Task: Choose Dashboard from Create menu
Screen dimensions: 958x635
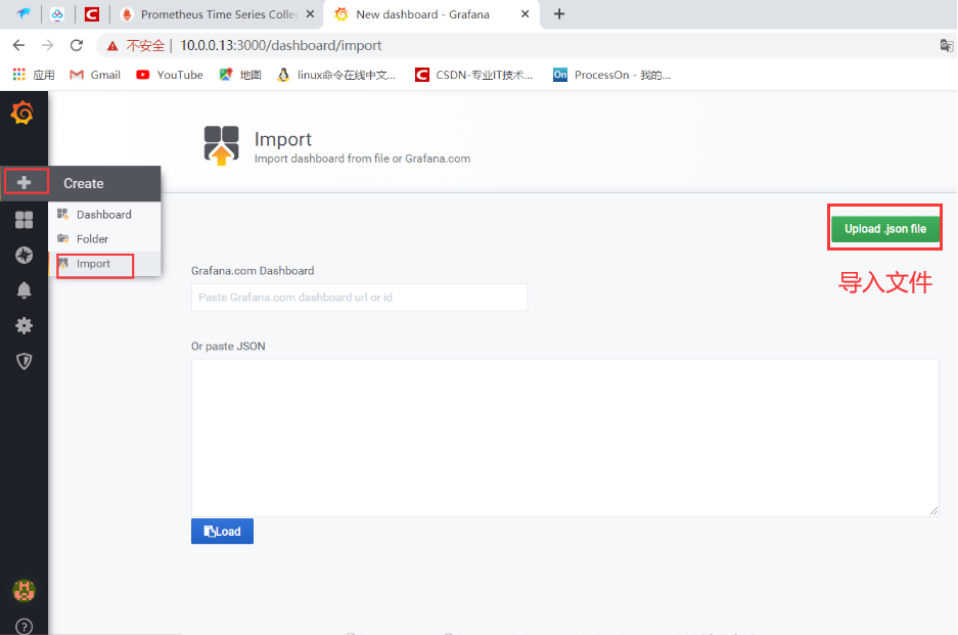Action: [x=104, y=215]
